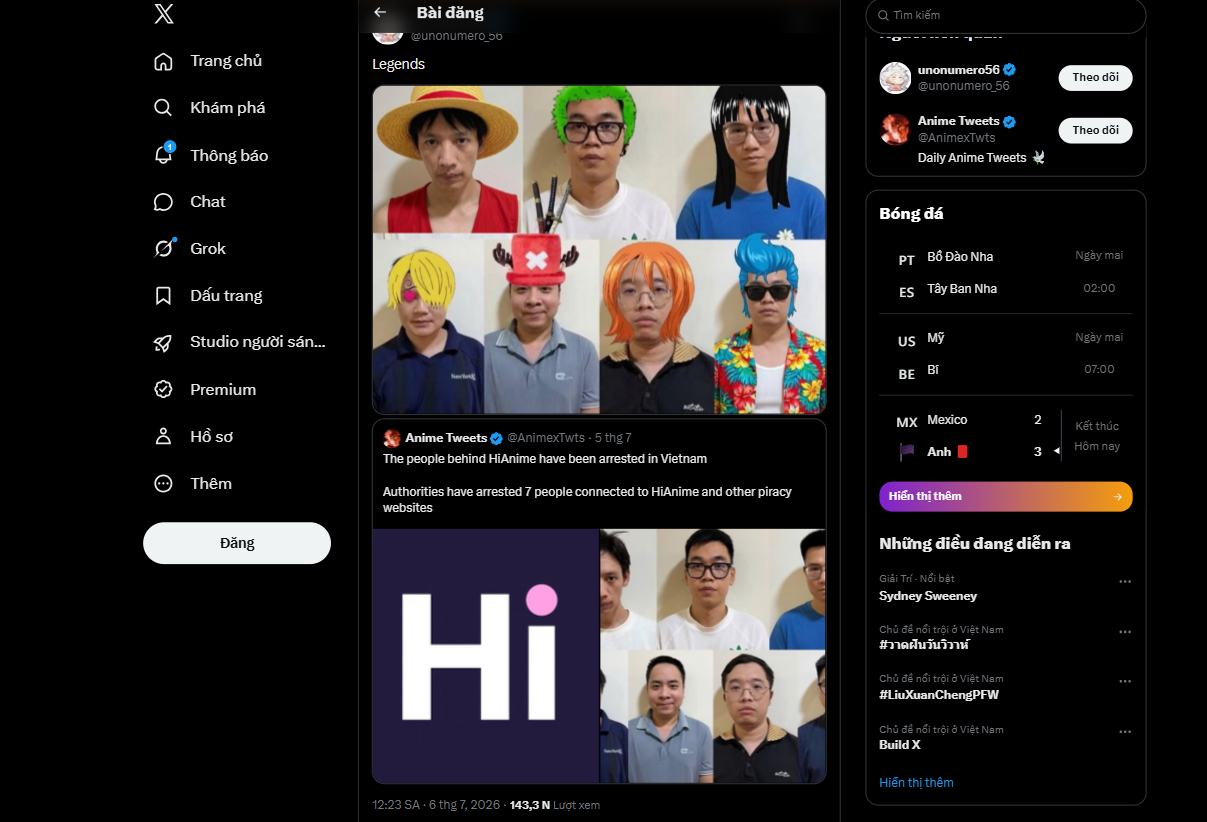This screenshot has width=1207, height=822.
Task: Select Hồ sơ menu label
Action: click(x=212, y=437)
